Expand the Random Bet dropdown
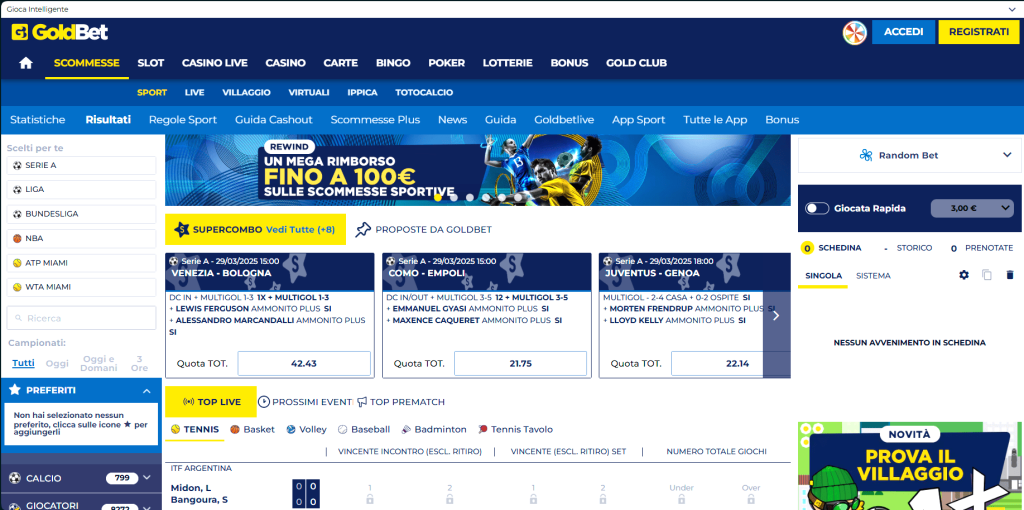 (1006, 155)
